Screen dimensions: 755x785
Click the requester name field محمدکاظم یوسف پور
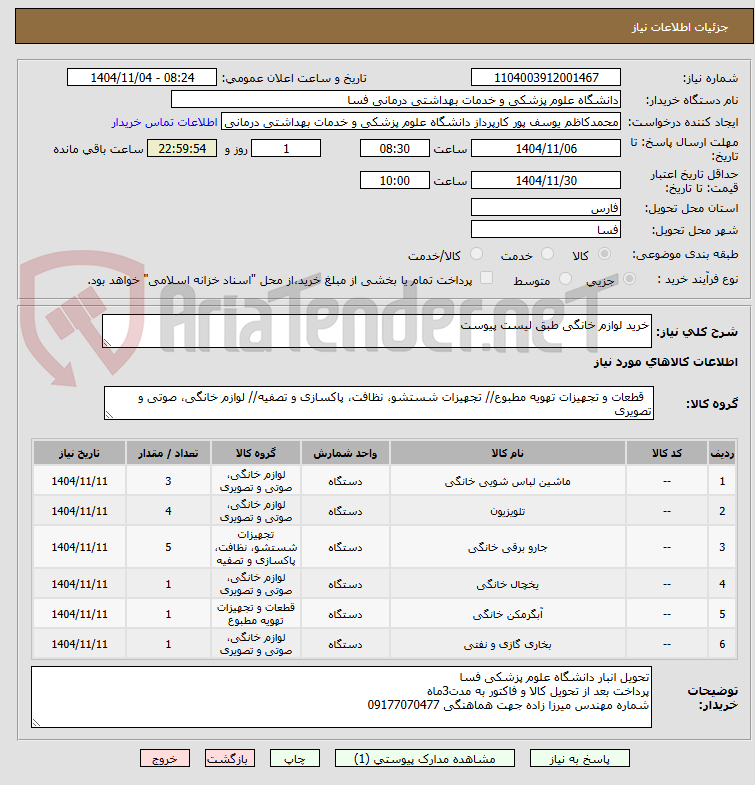[421, 122]
